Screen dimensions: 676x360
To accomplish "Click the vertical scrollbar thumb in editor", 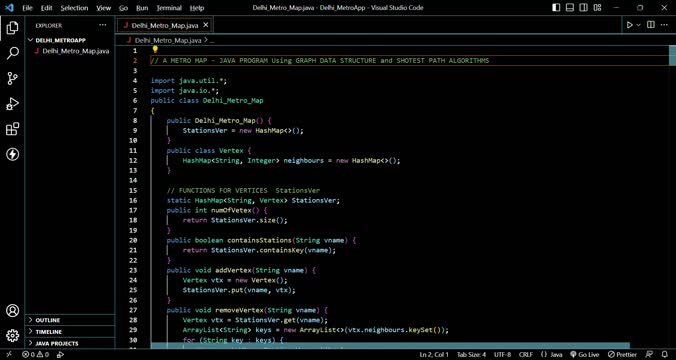I will point(672,55).
